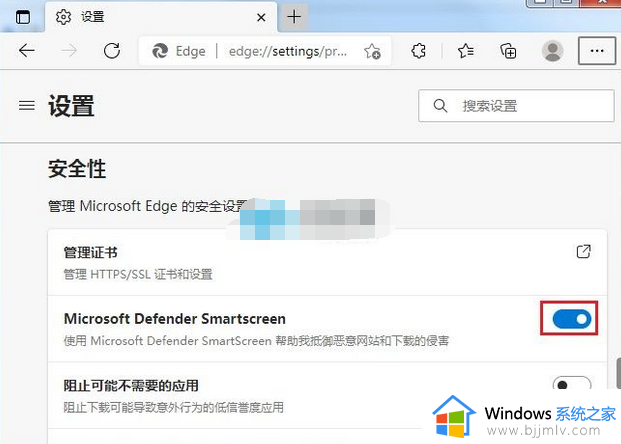The width and height of the screenshot is (621, 444).
Task: Open the user profile avatar
Action: [x=552, y=51]
